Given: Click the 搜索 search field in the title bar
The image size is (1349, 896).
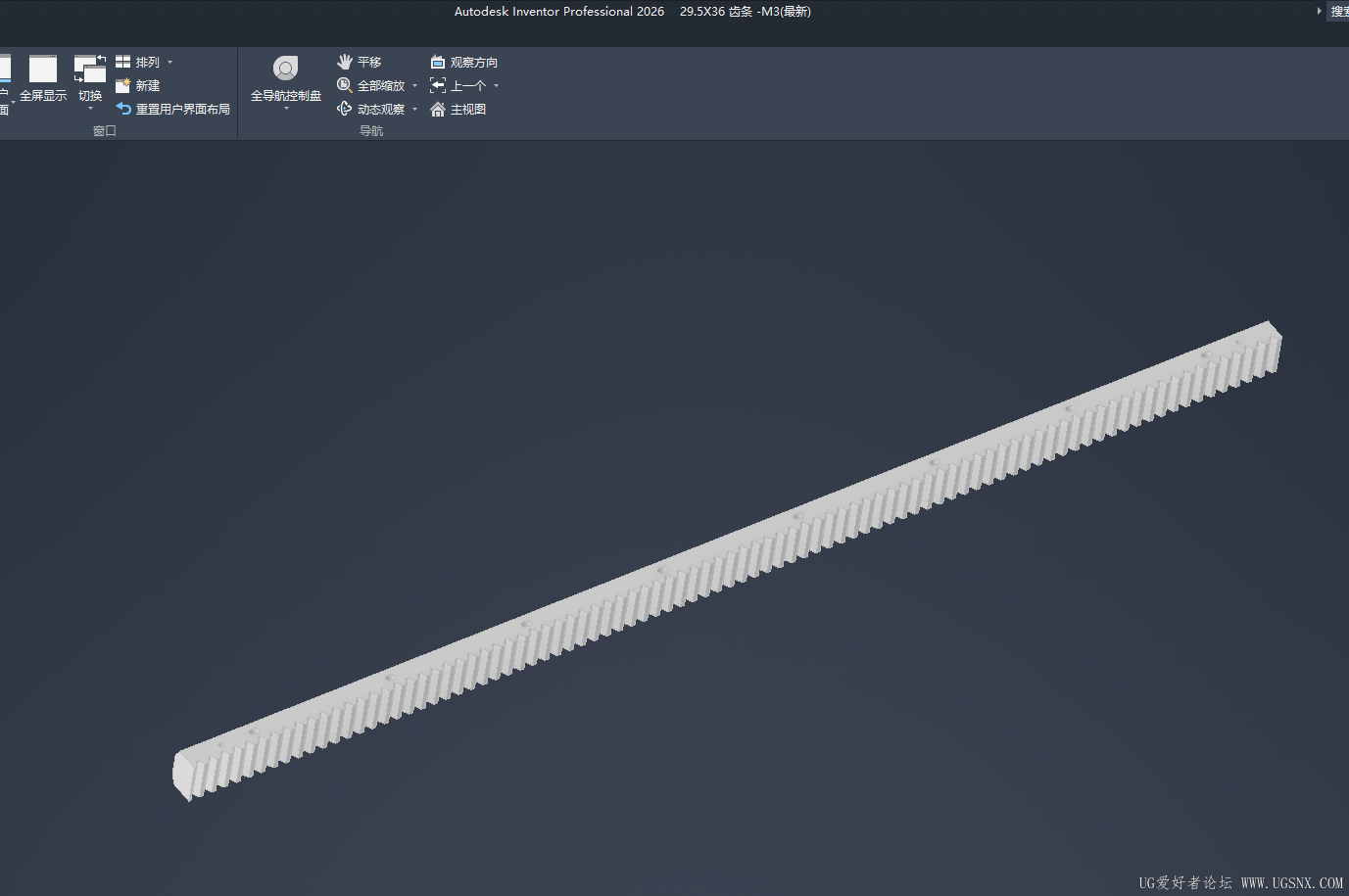Looking at the screenshot, I should pos(1338,12).
